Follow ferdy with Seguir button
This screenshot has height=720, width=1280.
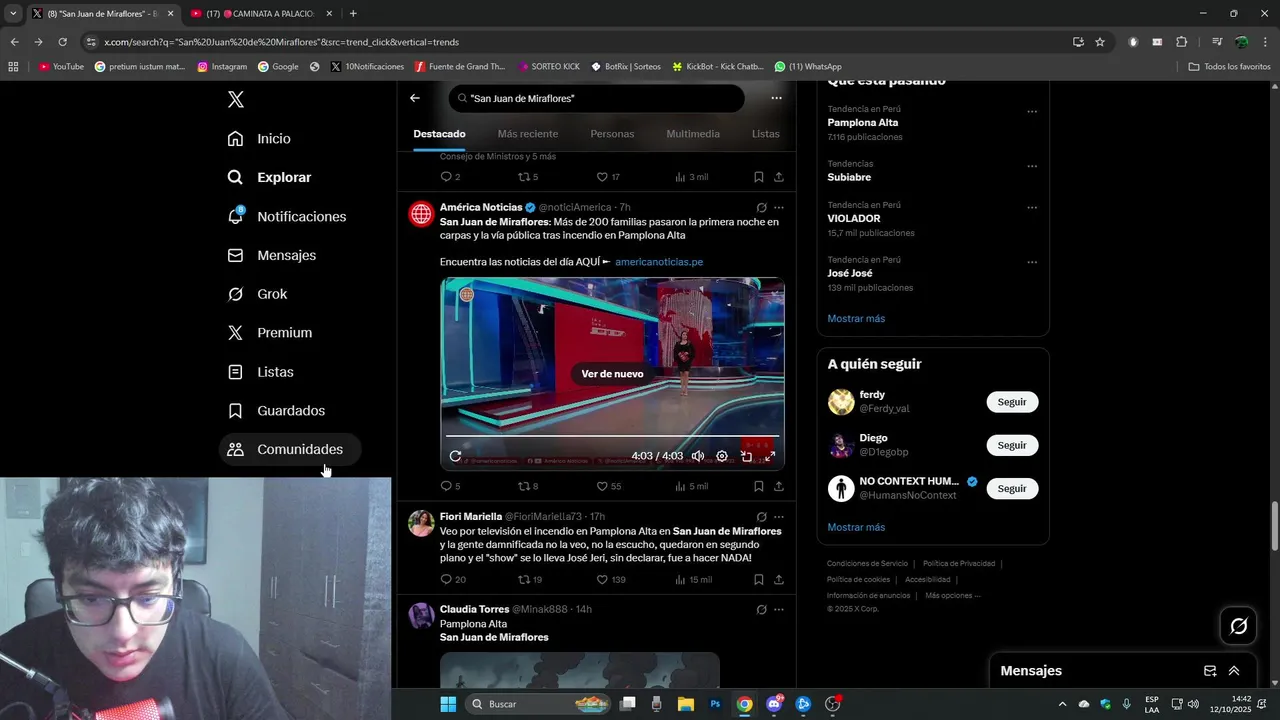click(1012, 402)
